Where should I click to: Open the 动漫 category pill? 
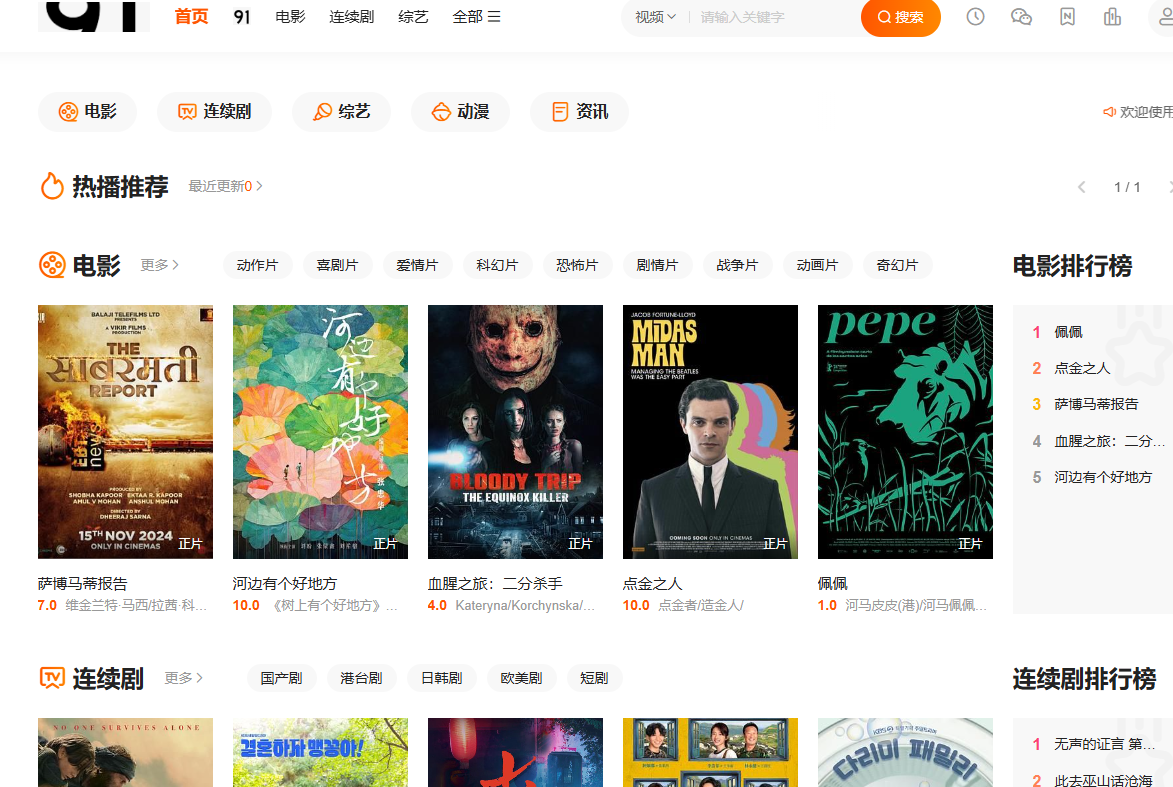460,112
